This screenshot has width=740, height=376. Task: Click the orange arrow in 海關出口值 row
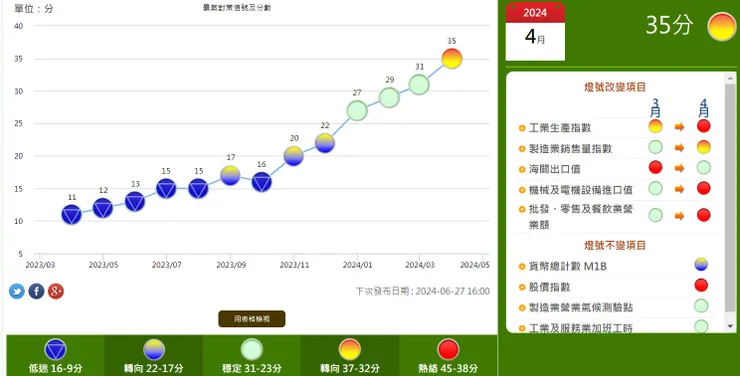pyautogui.click(x=679, y=168)
